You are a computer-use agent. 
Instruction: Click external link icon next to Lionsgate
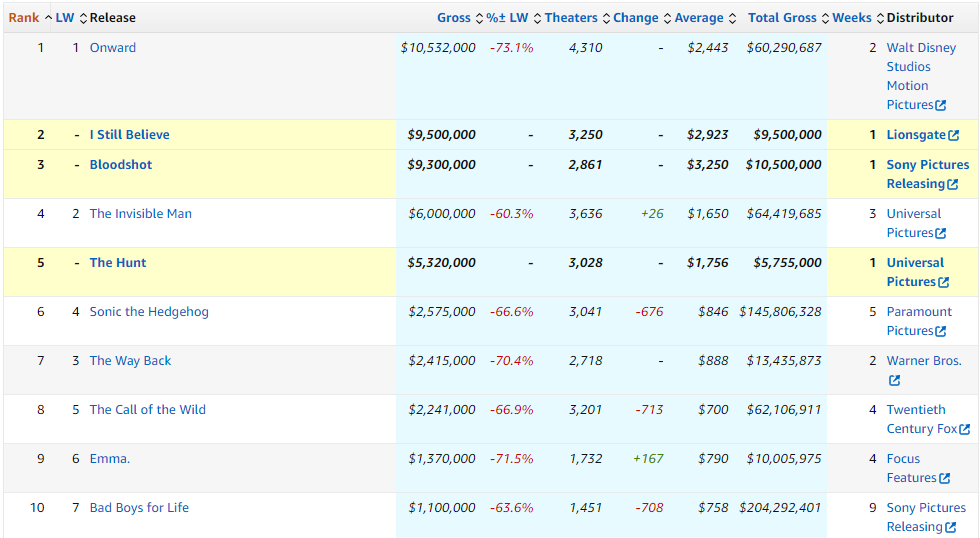pyautogui.click(x=953, y=136)
